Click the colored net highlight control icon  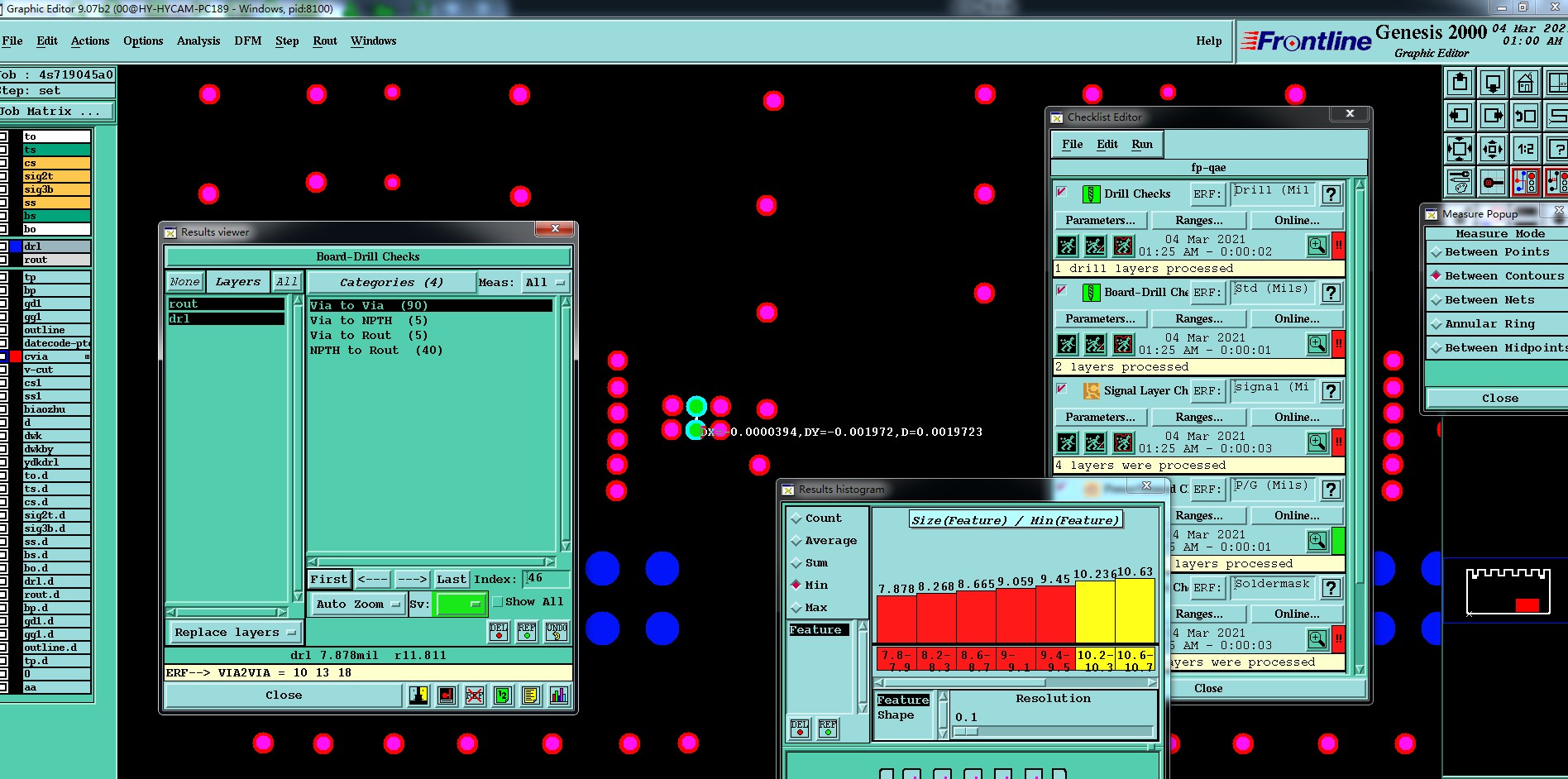click(1525, 181)
